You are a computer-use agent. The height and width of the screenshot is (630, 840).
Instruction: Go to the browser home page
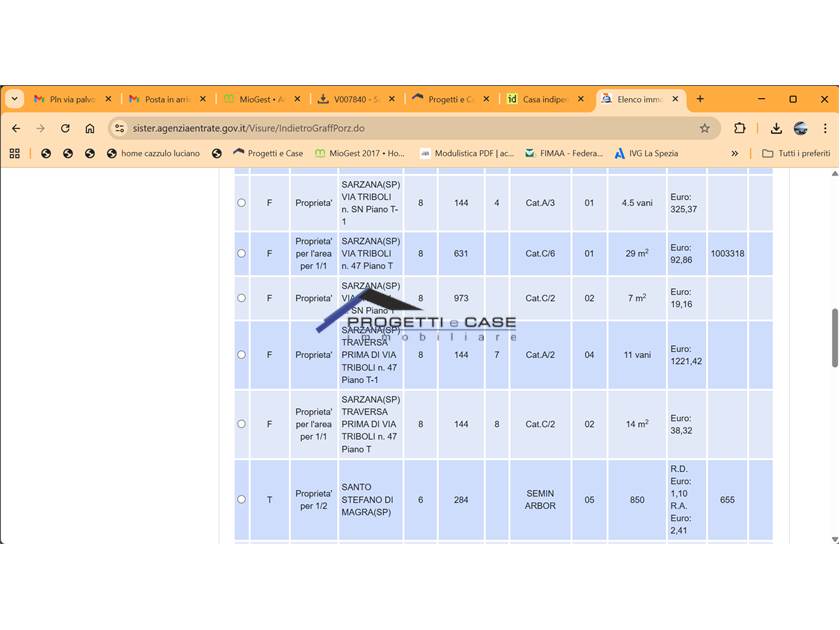tap(90, 128)
